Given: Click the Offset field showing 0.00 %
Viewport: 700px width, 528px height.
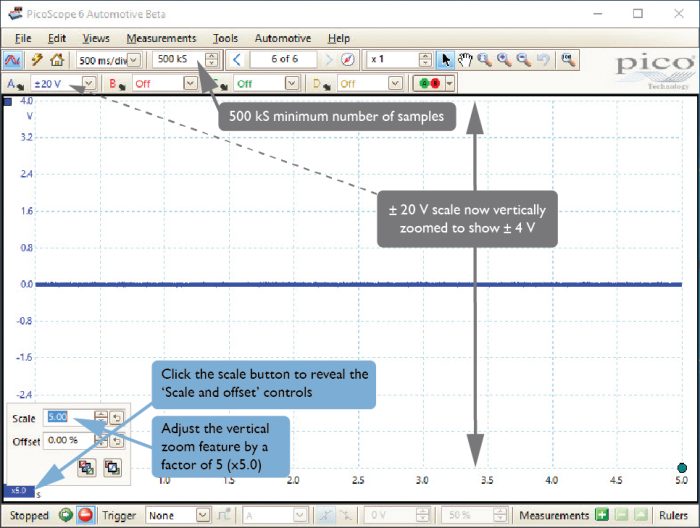Looking at the screenshot, I should (x=69, y=441).
